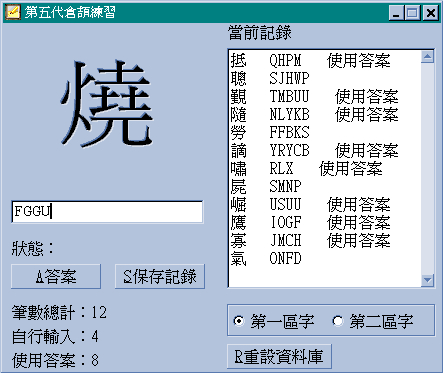443x373 pixels.
Task: Click the 筆數總計：12 counter
Action: [59, 313]
